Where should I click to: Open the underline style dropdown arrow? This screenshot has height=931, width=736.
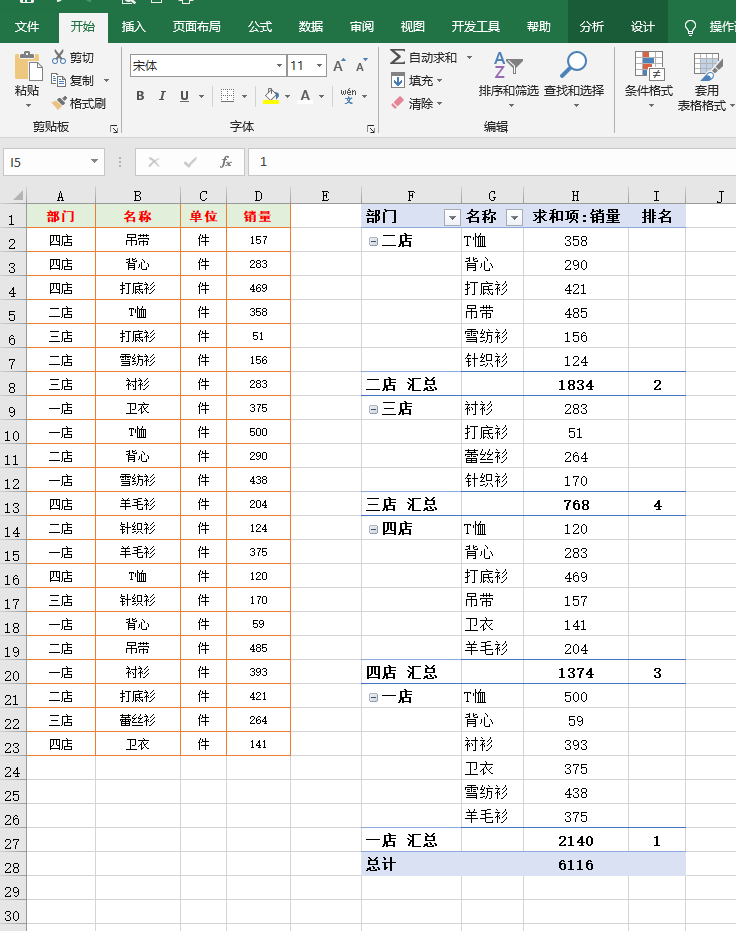[x=201, y=96]
